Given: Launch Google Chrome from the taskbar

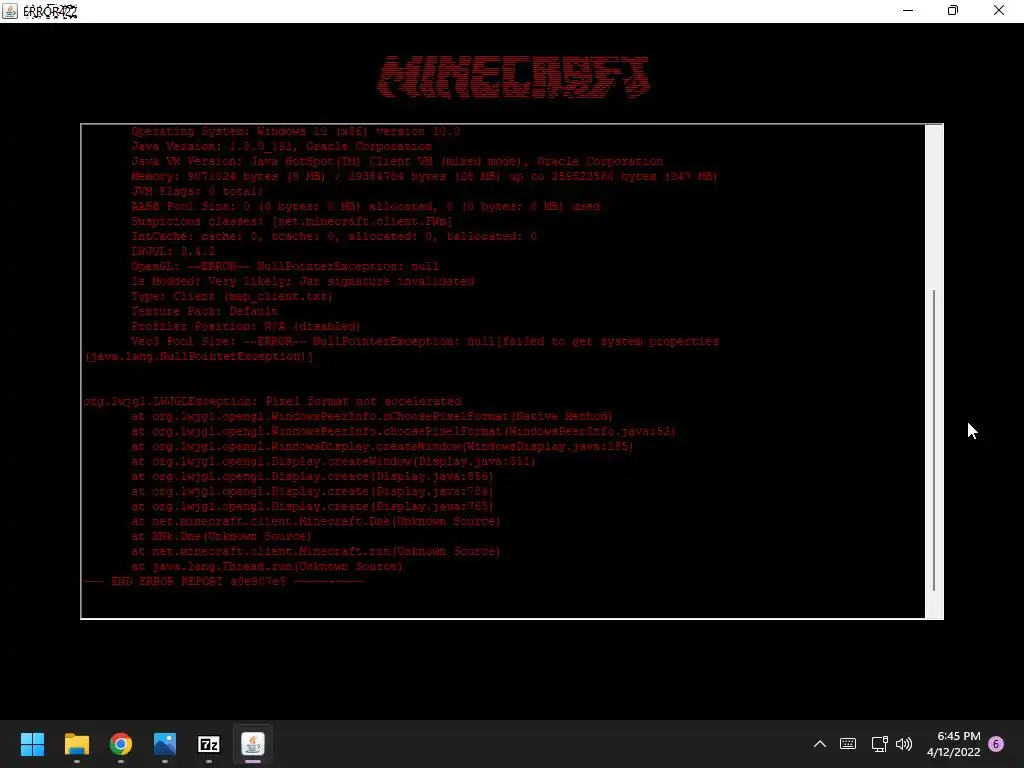Looking at the screenshot, I should coord(121,744).
